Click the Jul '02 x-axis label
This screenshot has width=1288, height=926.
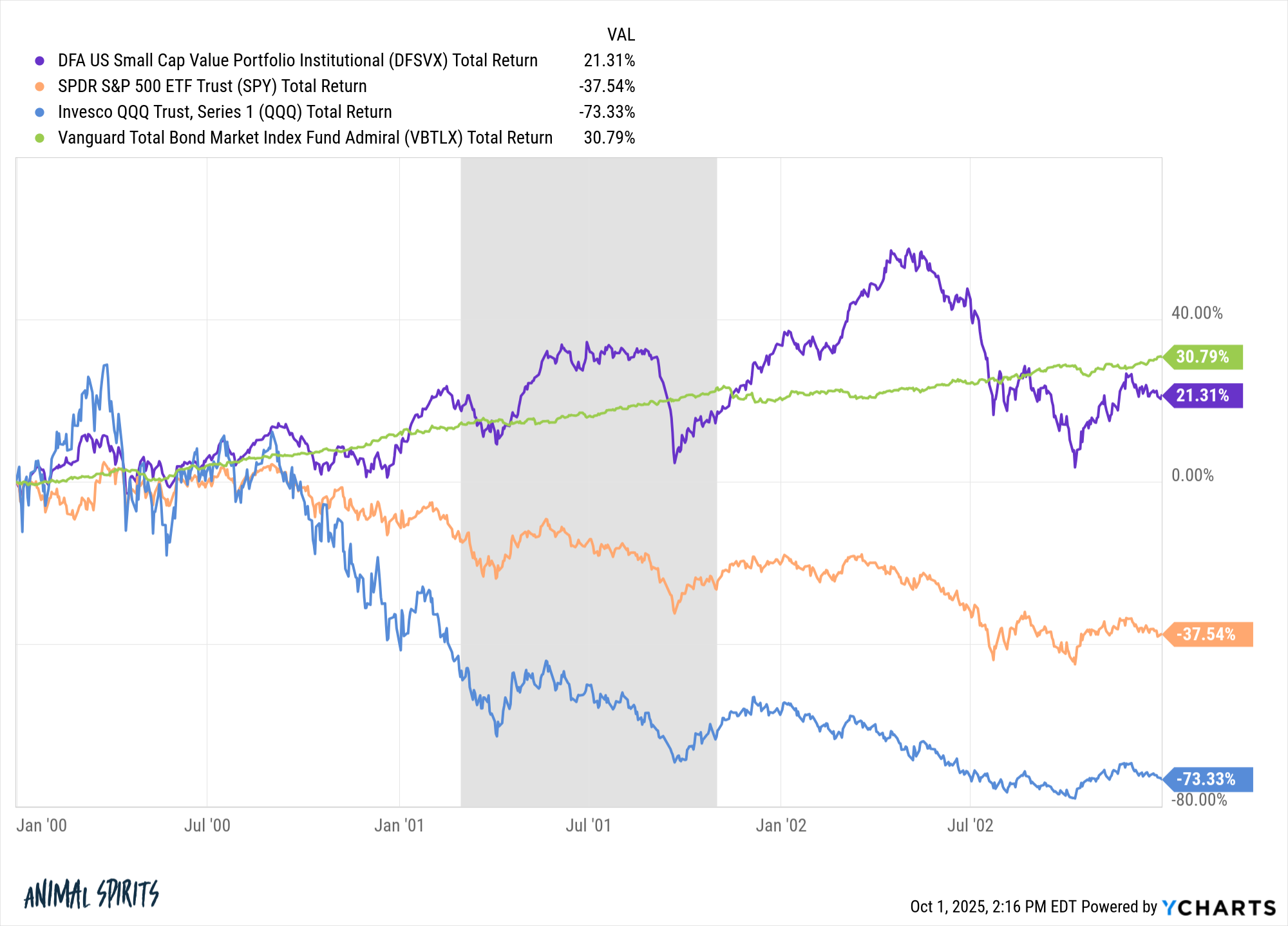tap(970, 826)
